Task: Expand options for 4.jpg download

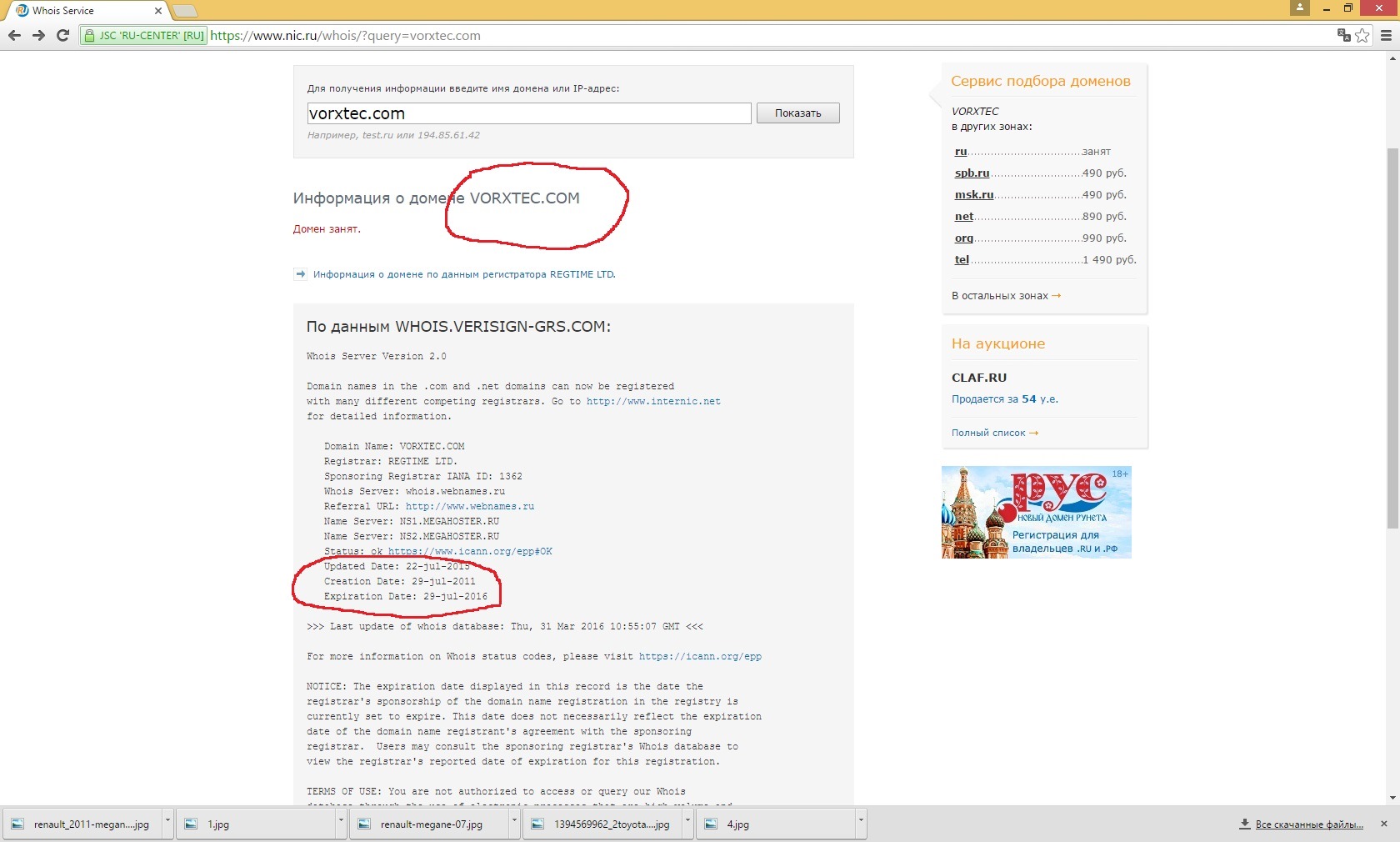Action: pyautogui.click(x=861, y=823)
